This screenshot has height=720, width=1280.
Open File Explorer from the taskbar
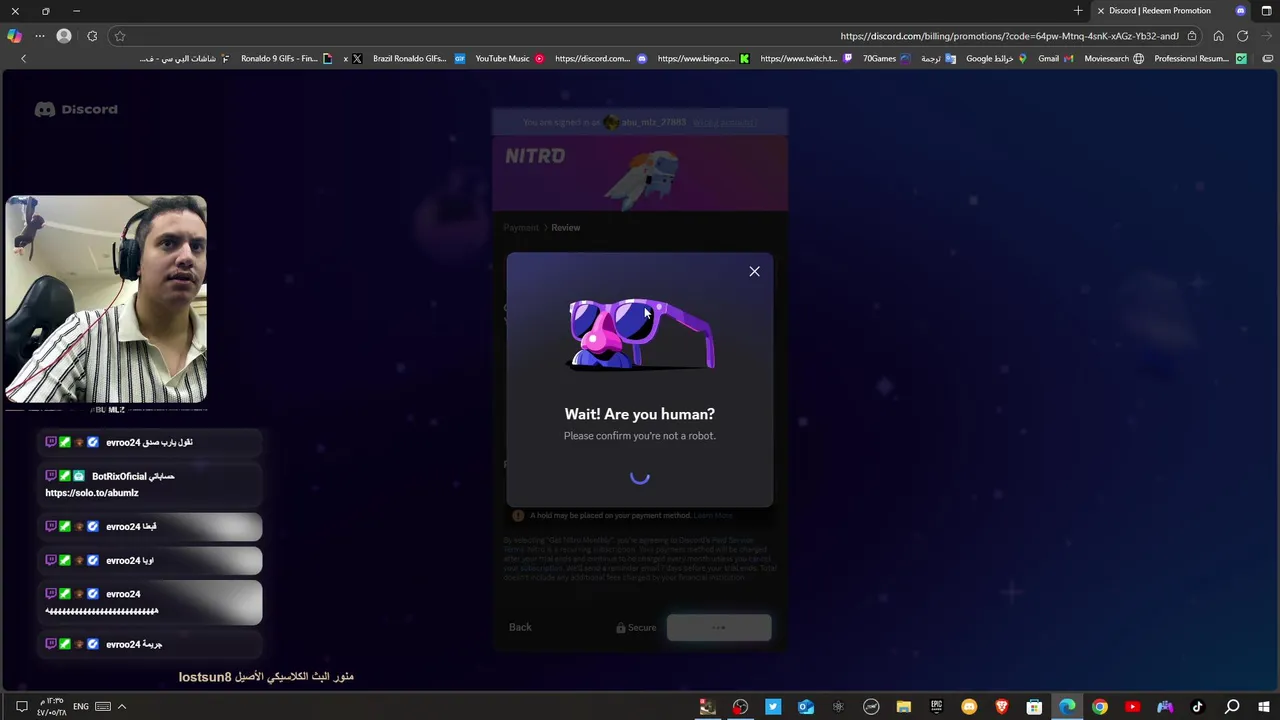click(903, 707)
